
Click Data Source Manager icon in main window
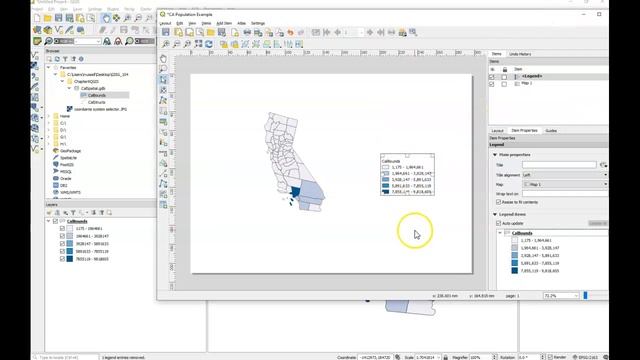click(38, 30)
